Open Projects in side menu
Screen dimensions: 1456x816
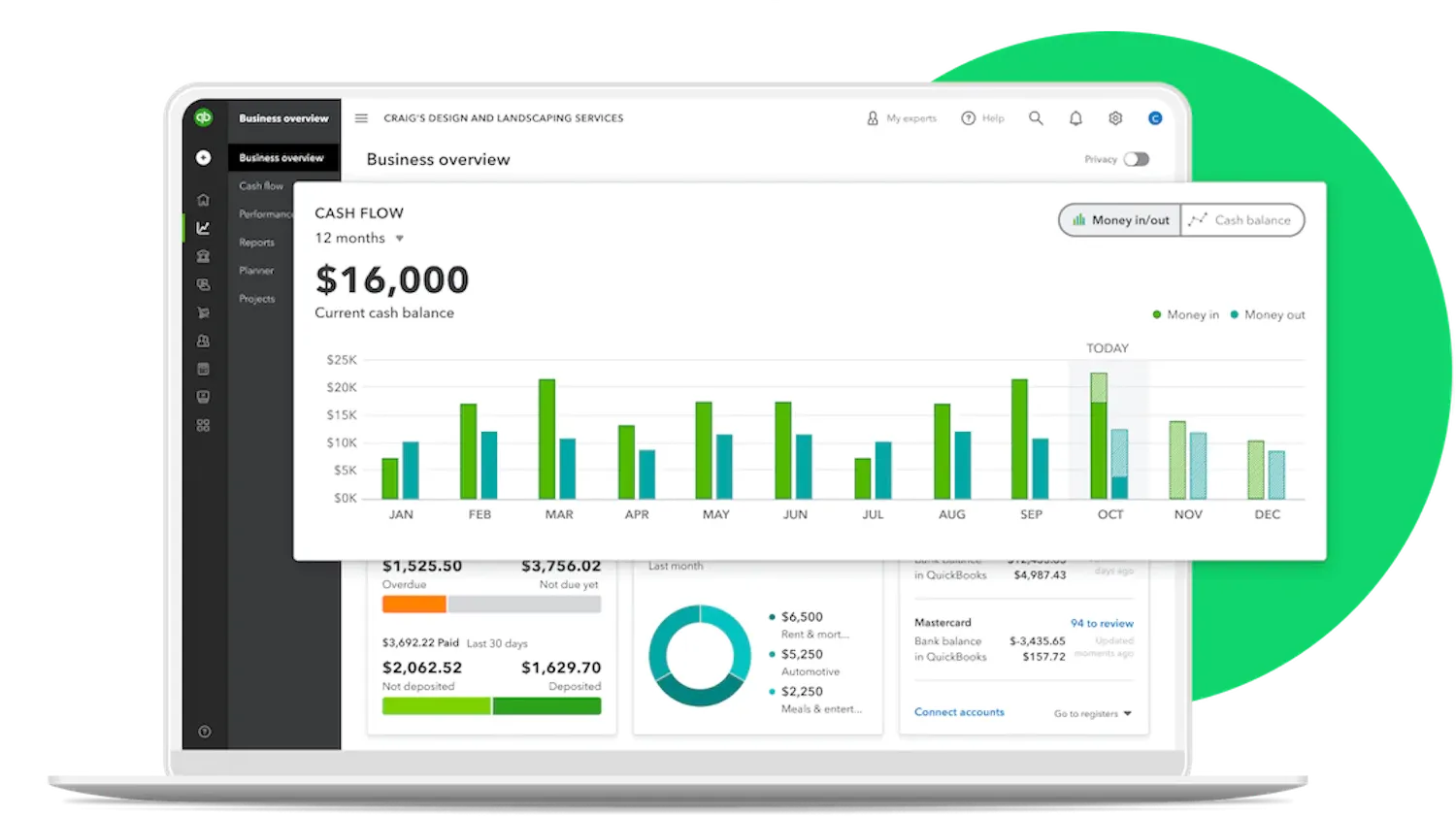[x=256, y=299]
